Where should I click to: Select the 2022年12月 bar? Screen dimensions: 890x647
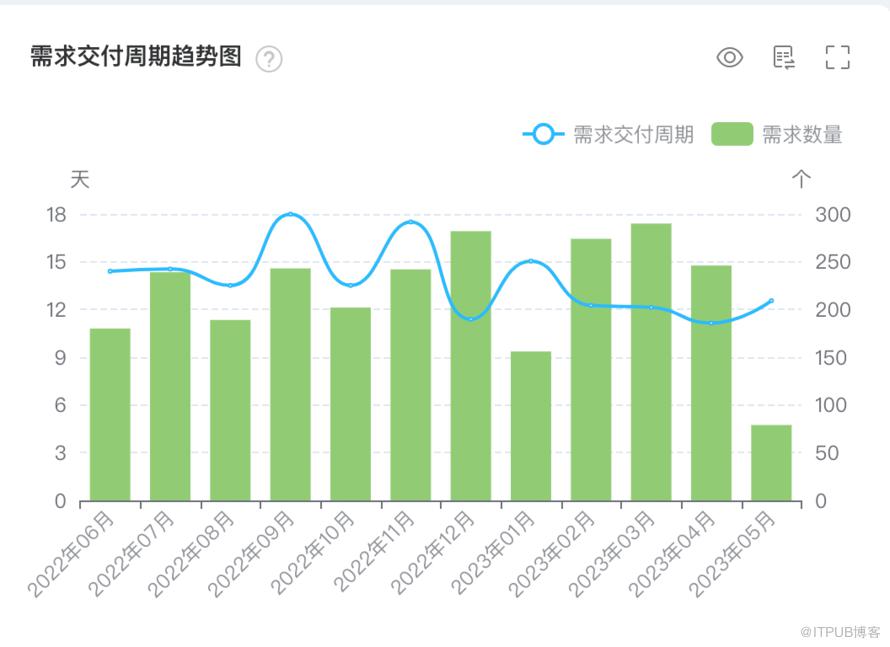click(471, 366)
